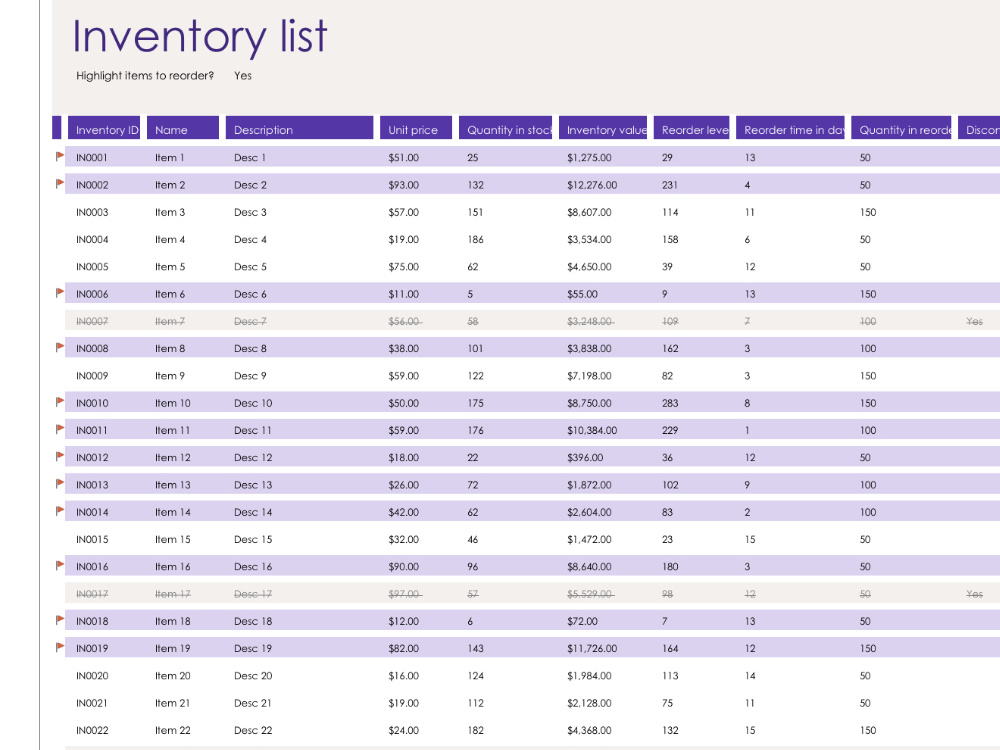Select the Inventory value column header
Image resolution: width=1000 pixels, height=750 pixels.
click(x=603, y=128)
